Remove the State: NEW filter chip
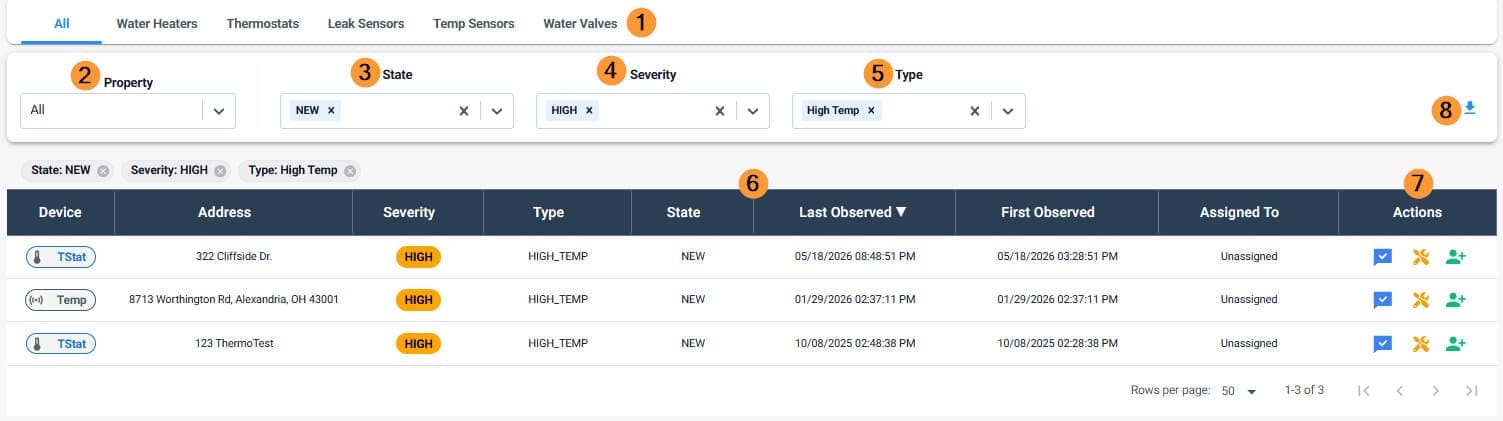Image resolution: width=1503 pixels, height=421 pixels. [103, 171]
